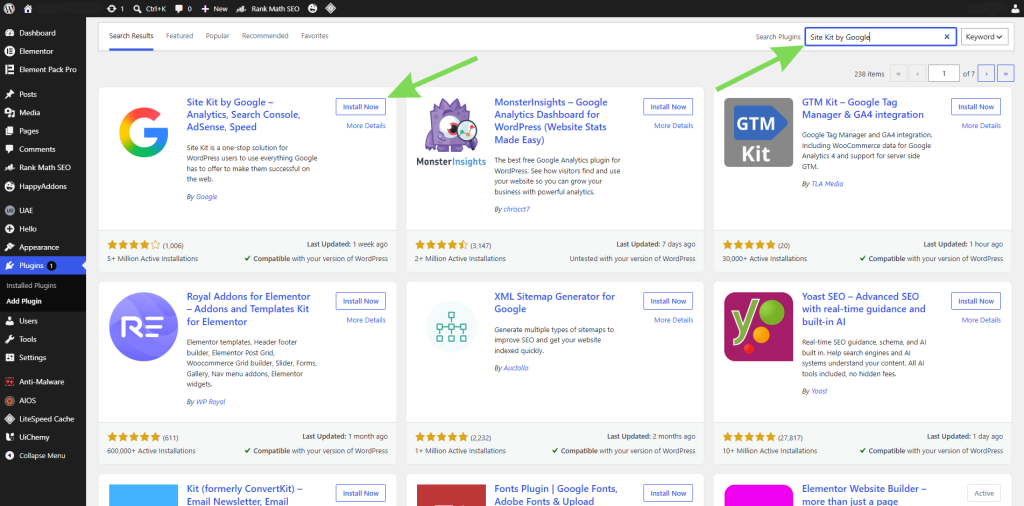Select the Add Plugin submenu item
Image resolution: width=1024 pixels, height=506 pixels.
(x=24, y=301)
